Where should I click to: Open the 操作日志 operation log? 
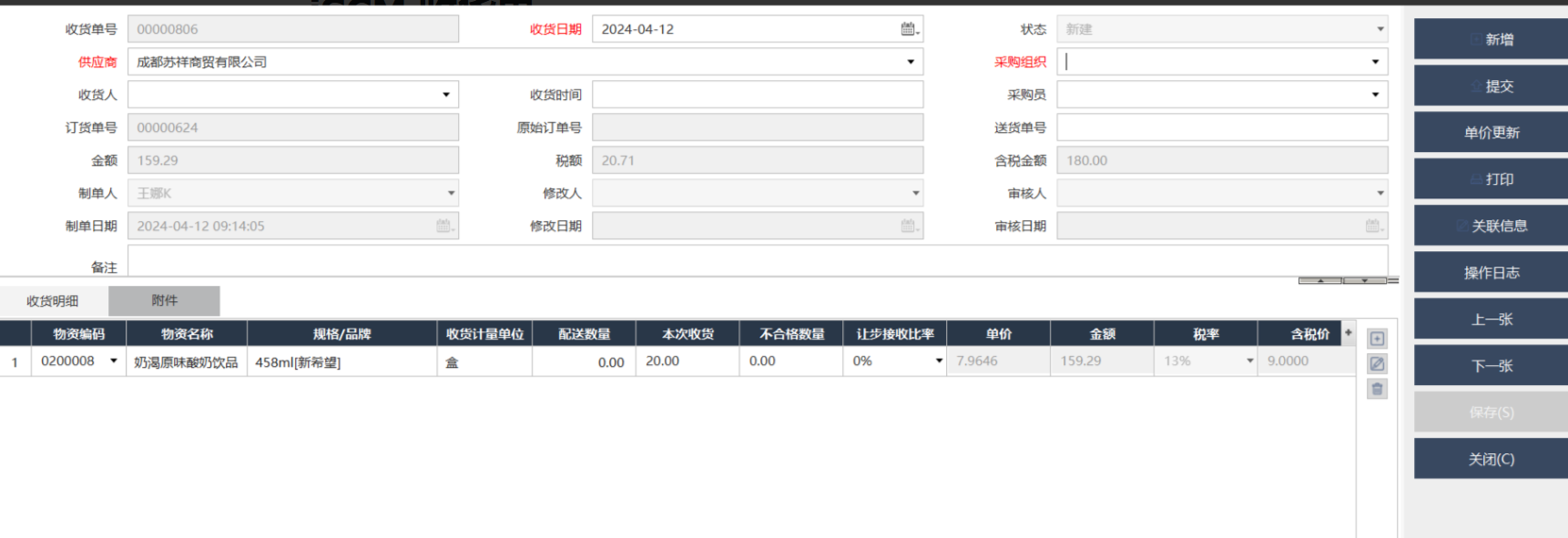(x=1491, y=273)
